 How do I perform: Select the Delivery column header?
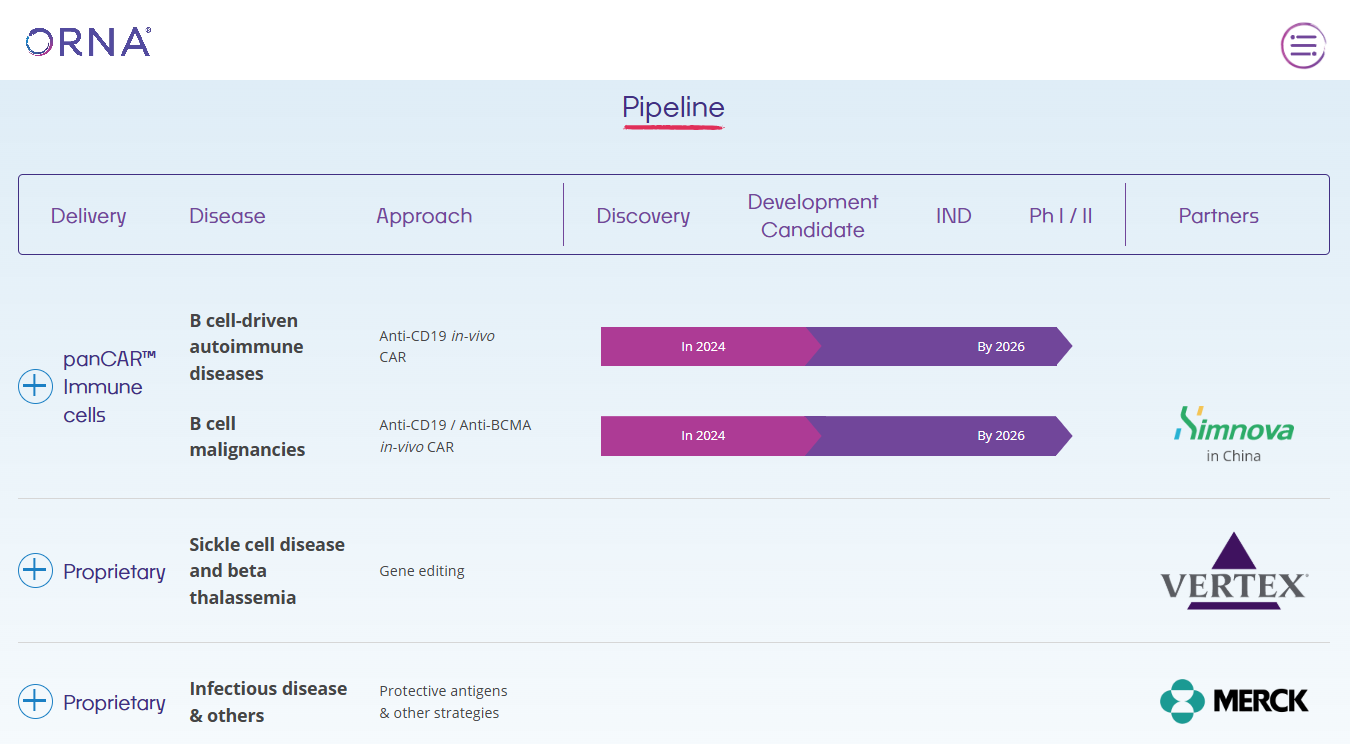tap(88, 216)
